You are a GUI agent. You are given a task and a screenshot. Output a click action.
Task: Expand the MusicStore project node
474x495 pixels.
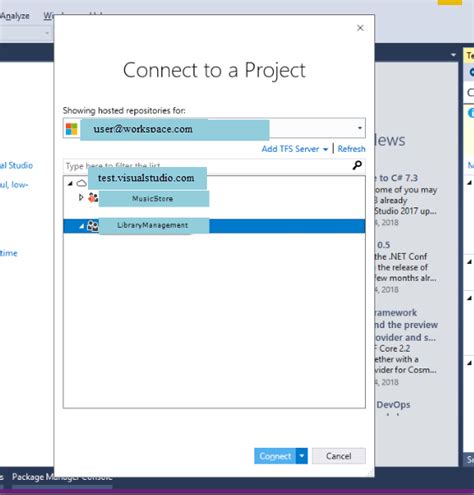81,198
